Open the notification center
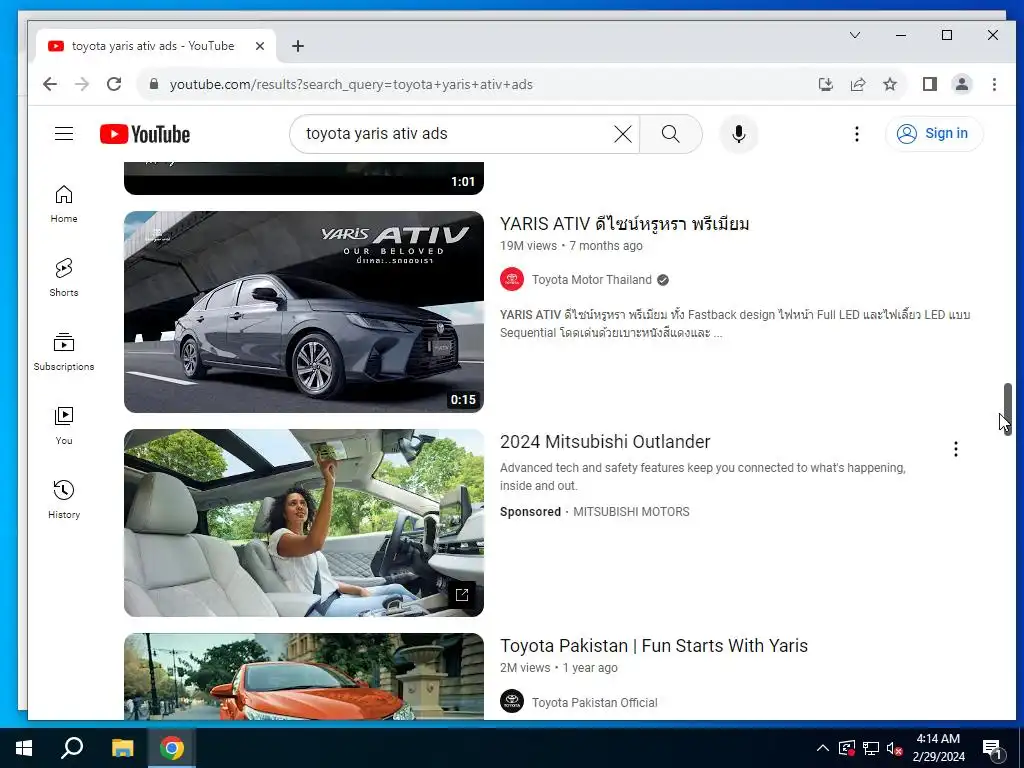 point(993,749)
